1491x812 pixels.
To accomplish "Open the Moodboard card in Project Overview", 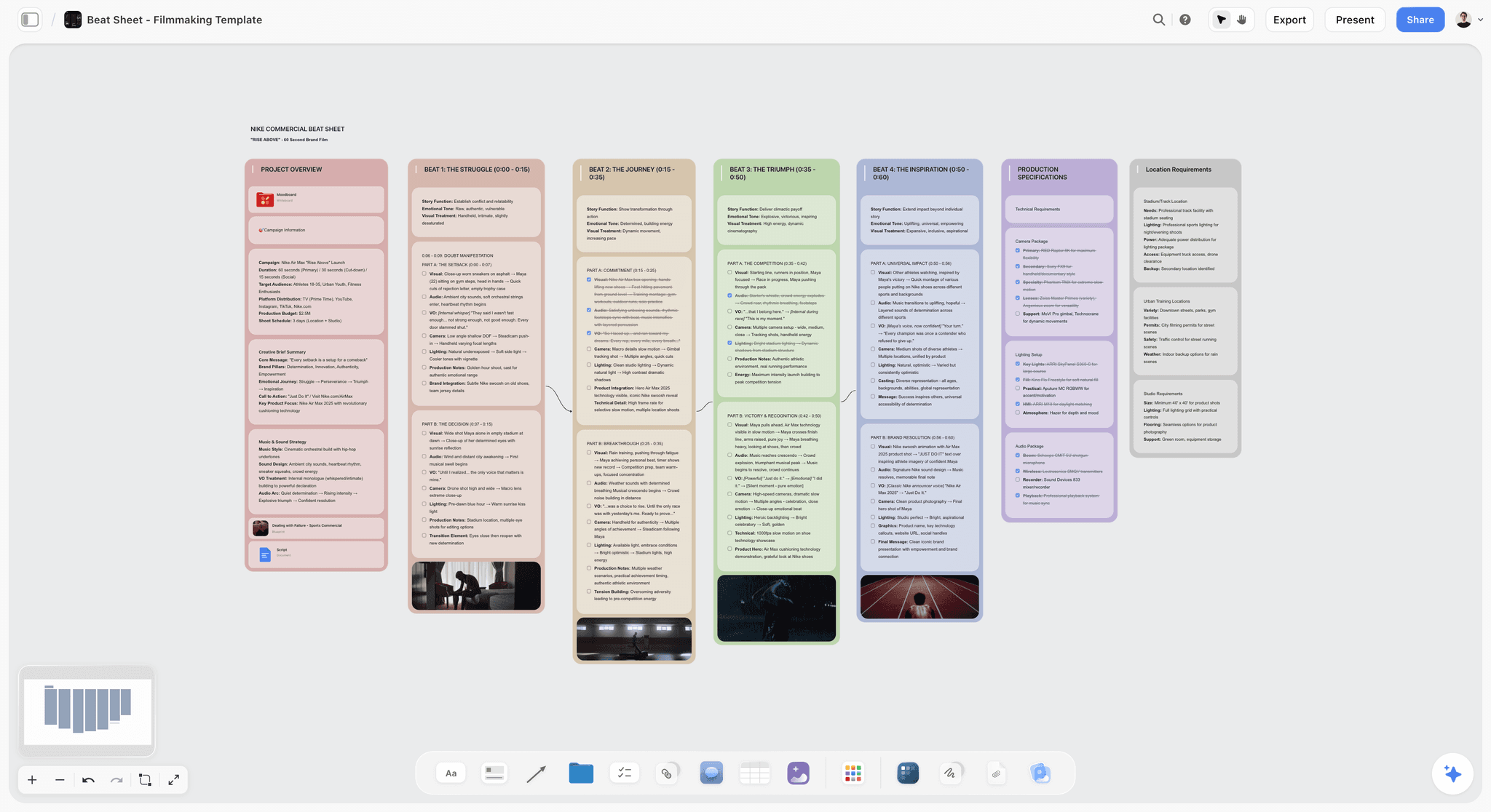I will pyautogui.click(x=316, y=199).
